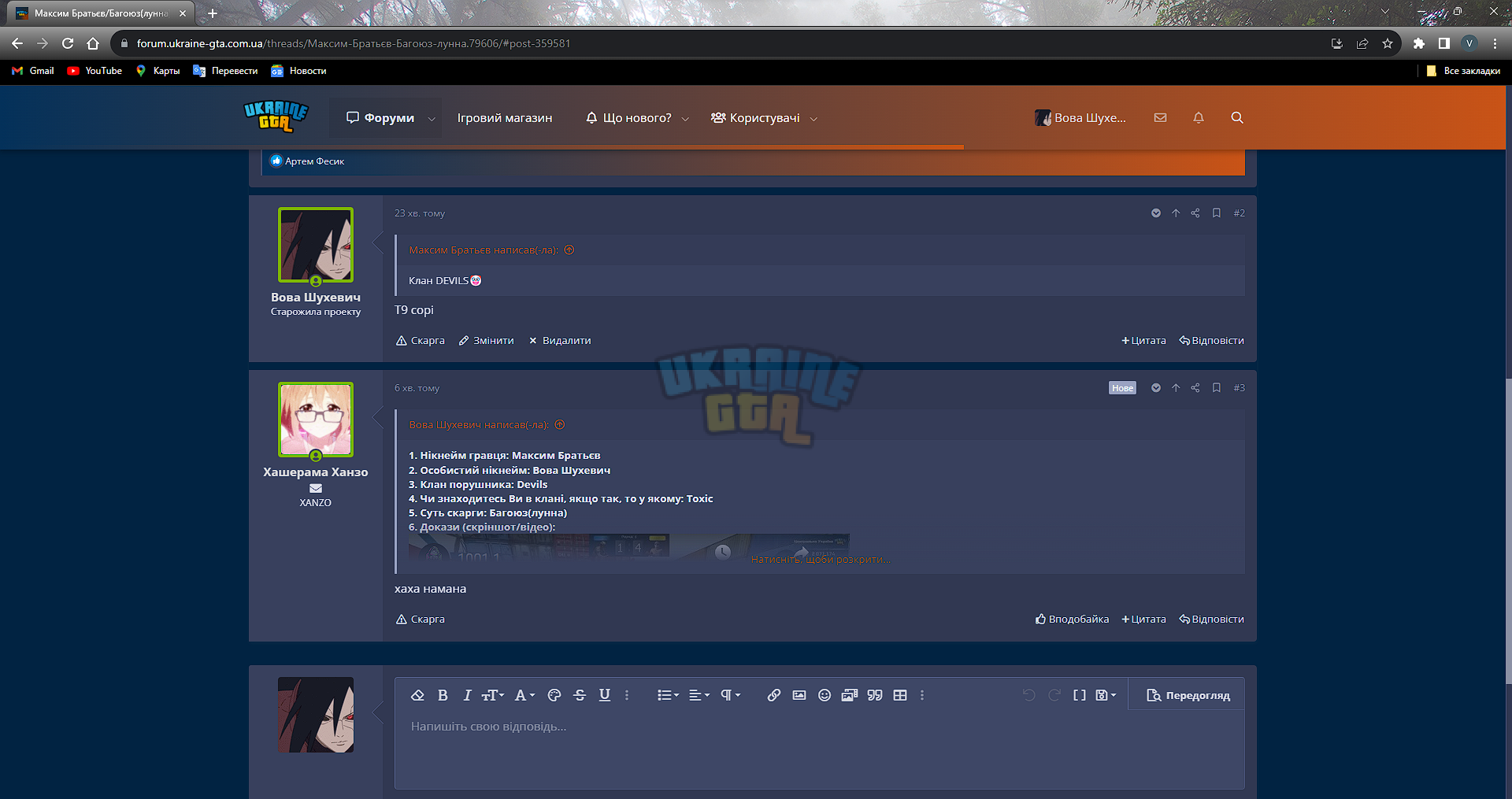Click Змінити to edit post #2
The width and height of the screenshot is (1512, 799).
pos(487,341)
